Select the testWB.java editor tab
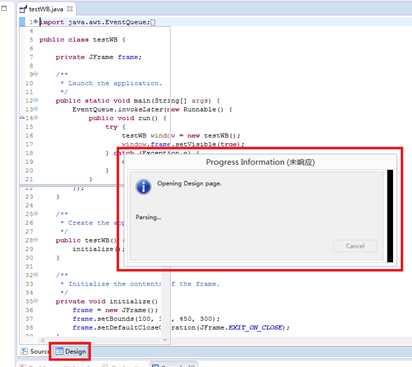412x367 pixels. [46, 9]
